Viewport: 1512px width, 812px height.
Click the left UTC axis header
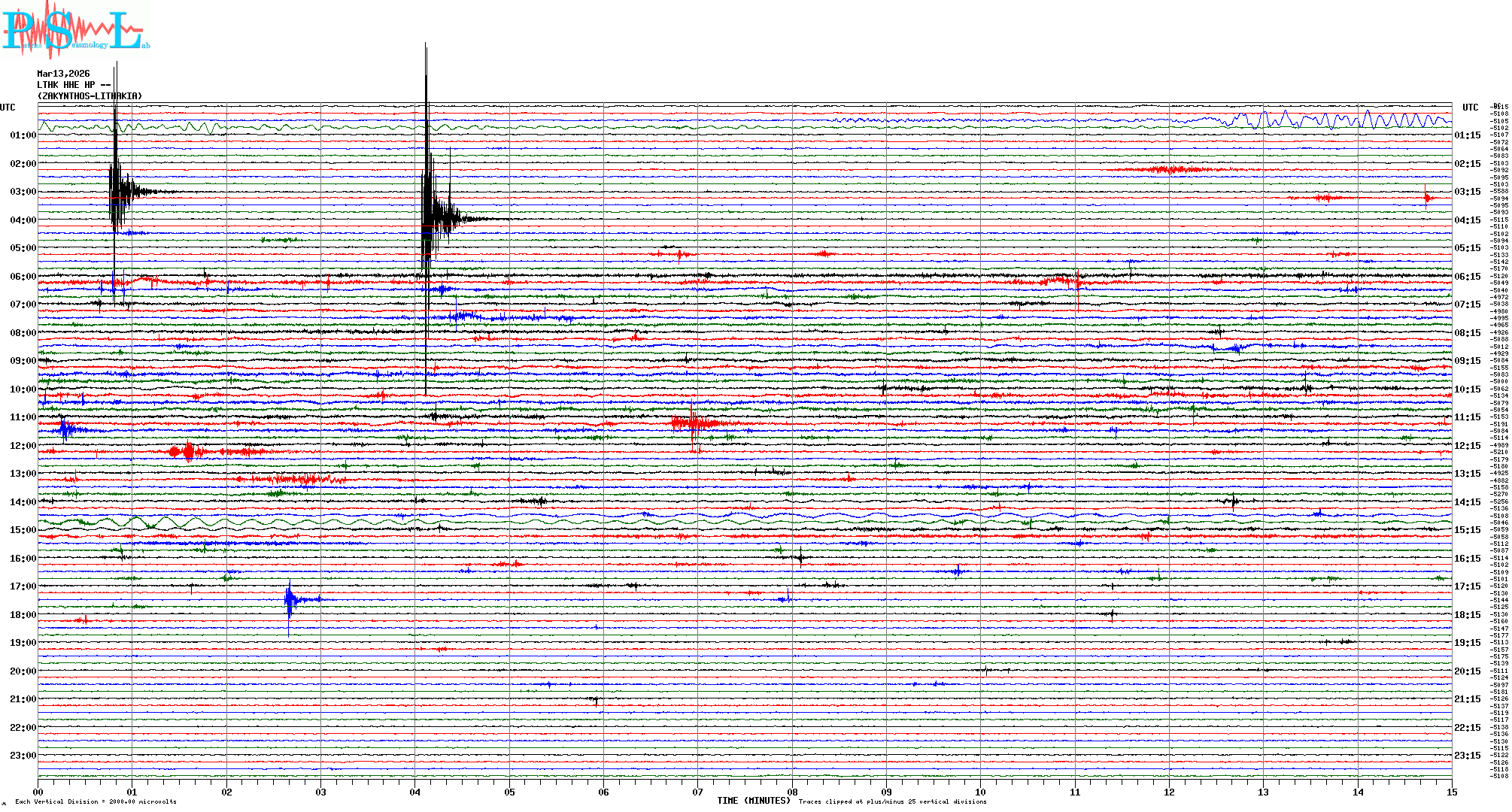(x=8, y=108)
